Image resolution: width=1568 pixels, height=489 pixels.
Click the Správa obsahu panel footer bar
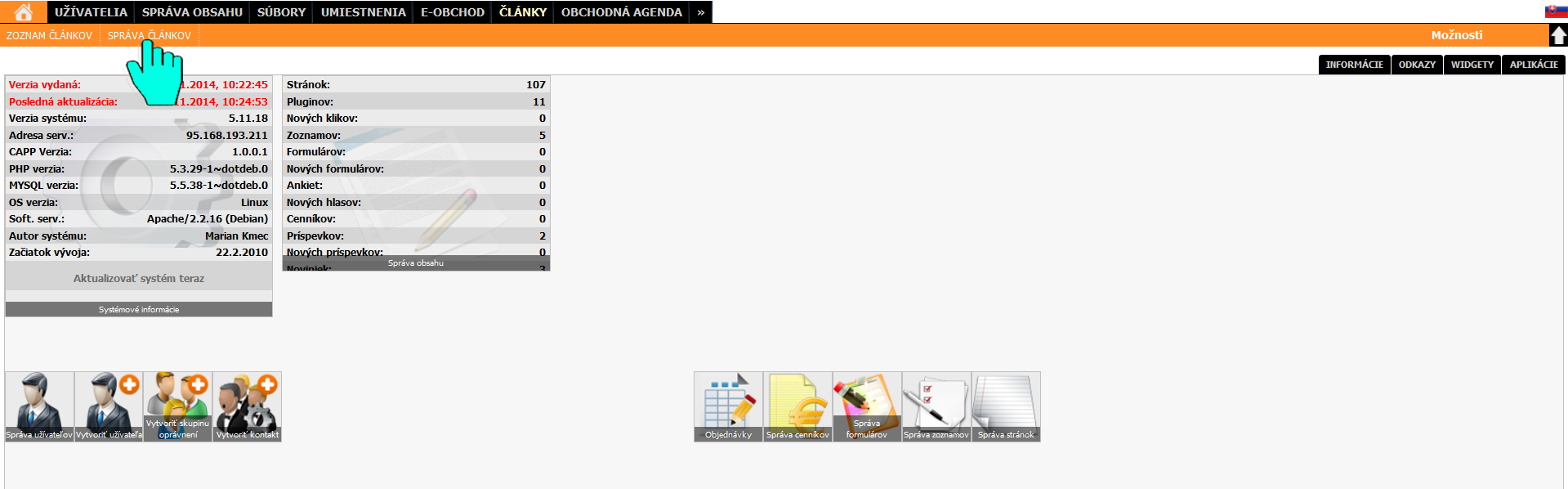point(416,263)
